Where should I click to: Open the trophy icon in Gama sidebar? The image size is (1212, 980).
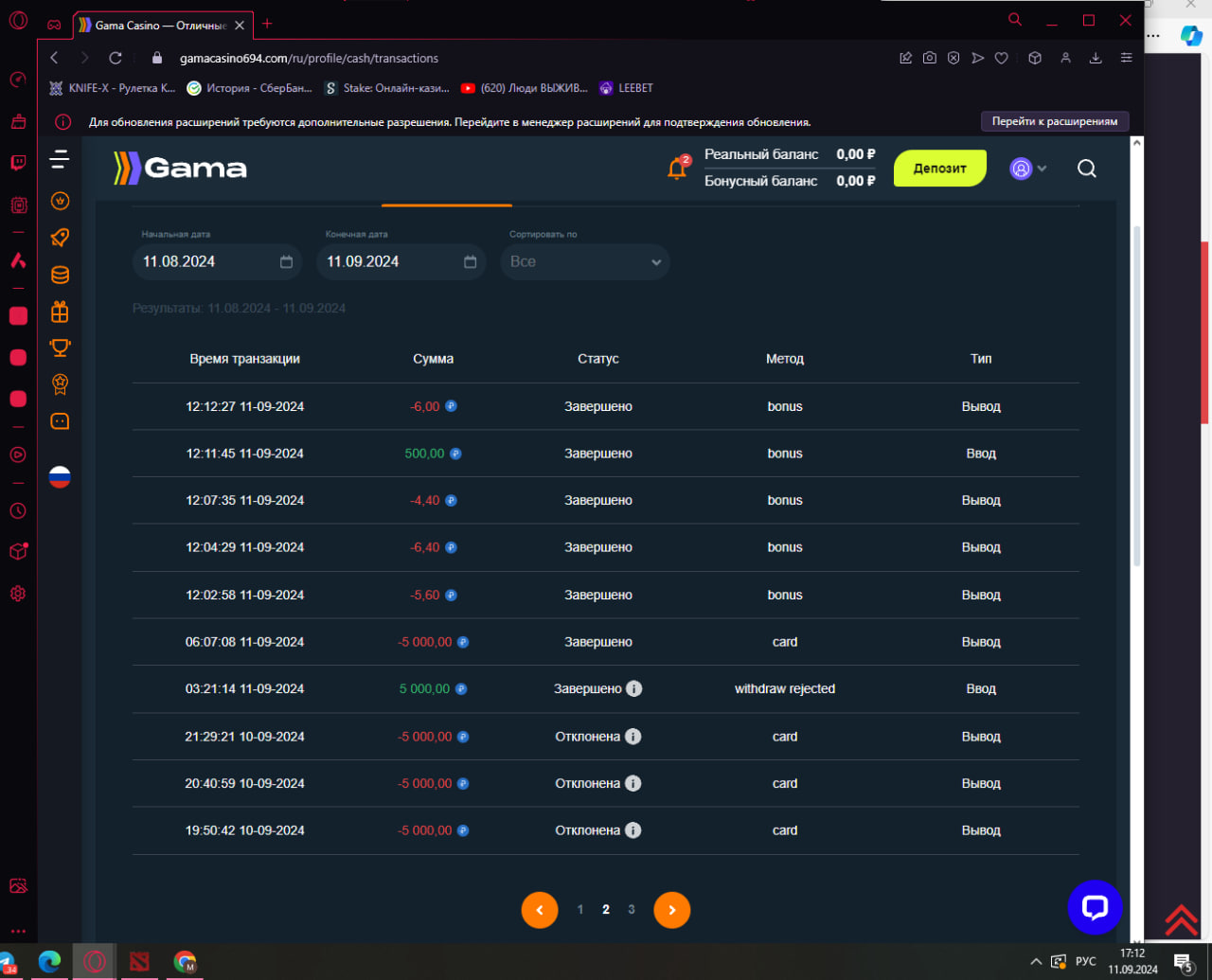pos(60,347)
